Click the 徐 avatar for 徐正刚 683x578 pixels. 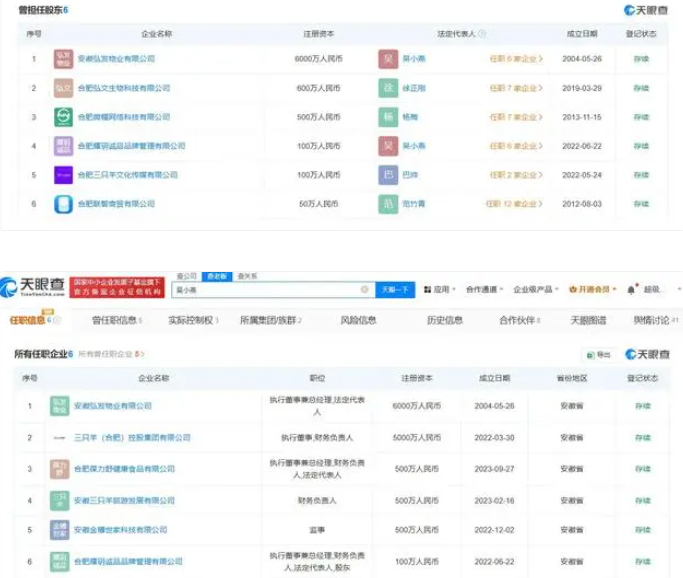click(388, 88)
